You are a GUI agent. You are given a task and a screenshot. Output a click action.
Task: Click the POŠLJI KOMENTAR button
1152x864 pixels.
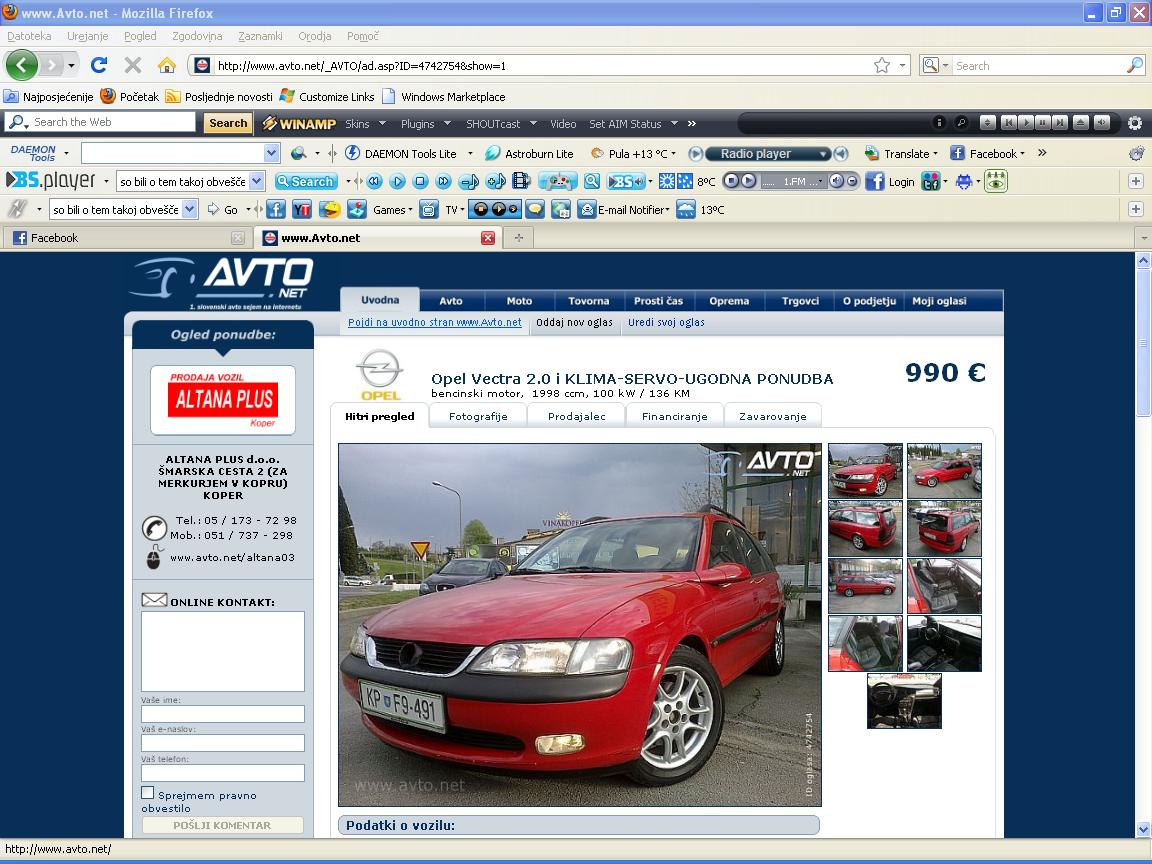coord(223,825)
